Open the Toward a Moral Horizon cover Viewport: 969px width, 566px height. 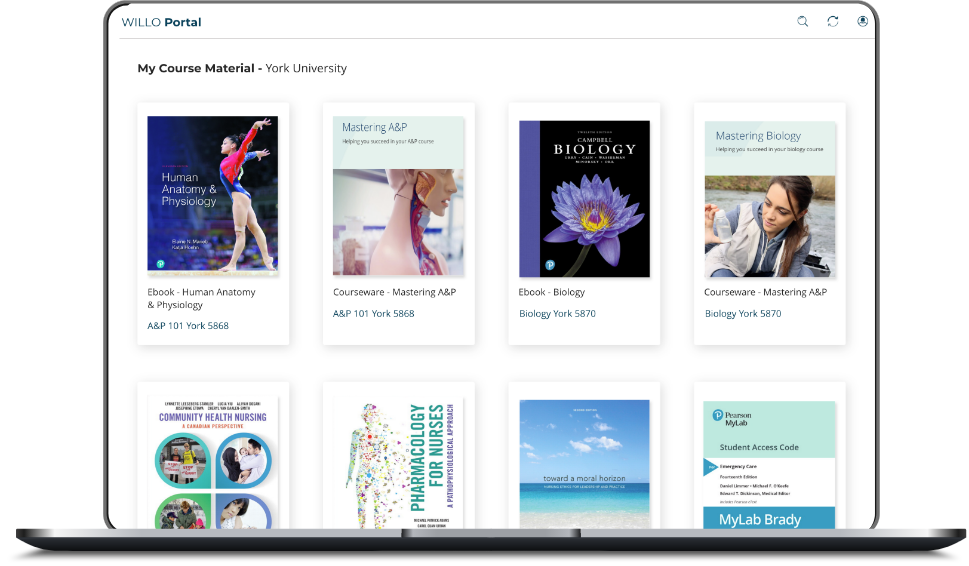(x=584, y=464)
